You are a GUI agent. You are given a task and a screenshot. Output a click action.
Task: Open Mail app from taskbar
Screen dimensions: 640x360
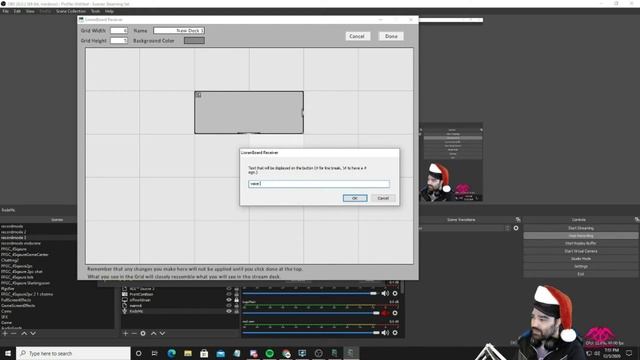click(x=220, y=353)
